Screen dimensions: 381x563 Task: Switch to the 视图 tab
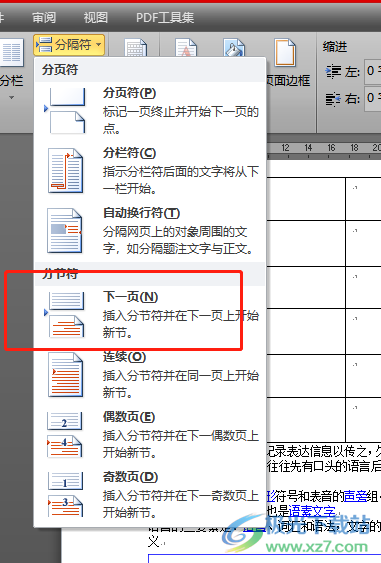96,17
